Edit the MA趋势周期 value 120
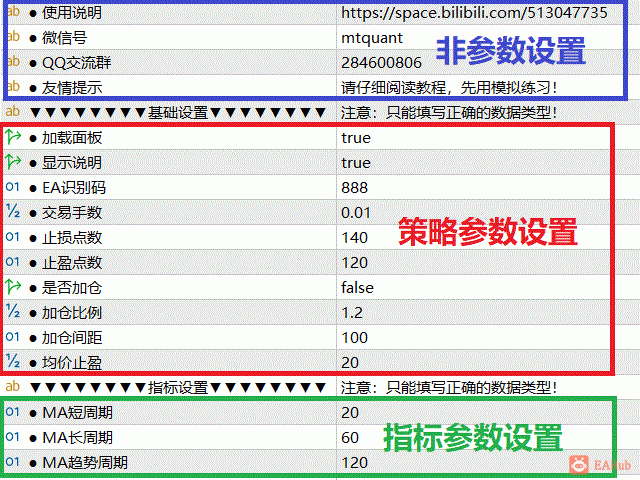 coord(354,462)
